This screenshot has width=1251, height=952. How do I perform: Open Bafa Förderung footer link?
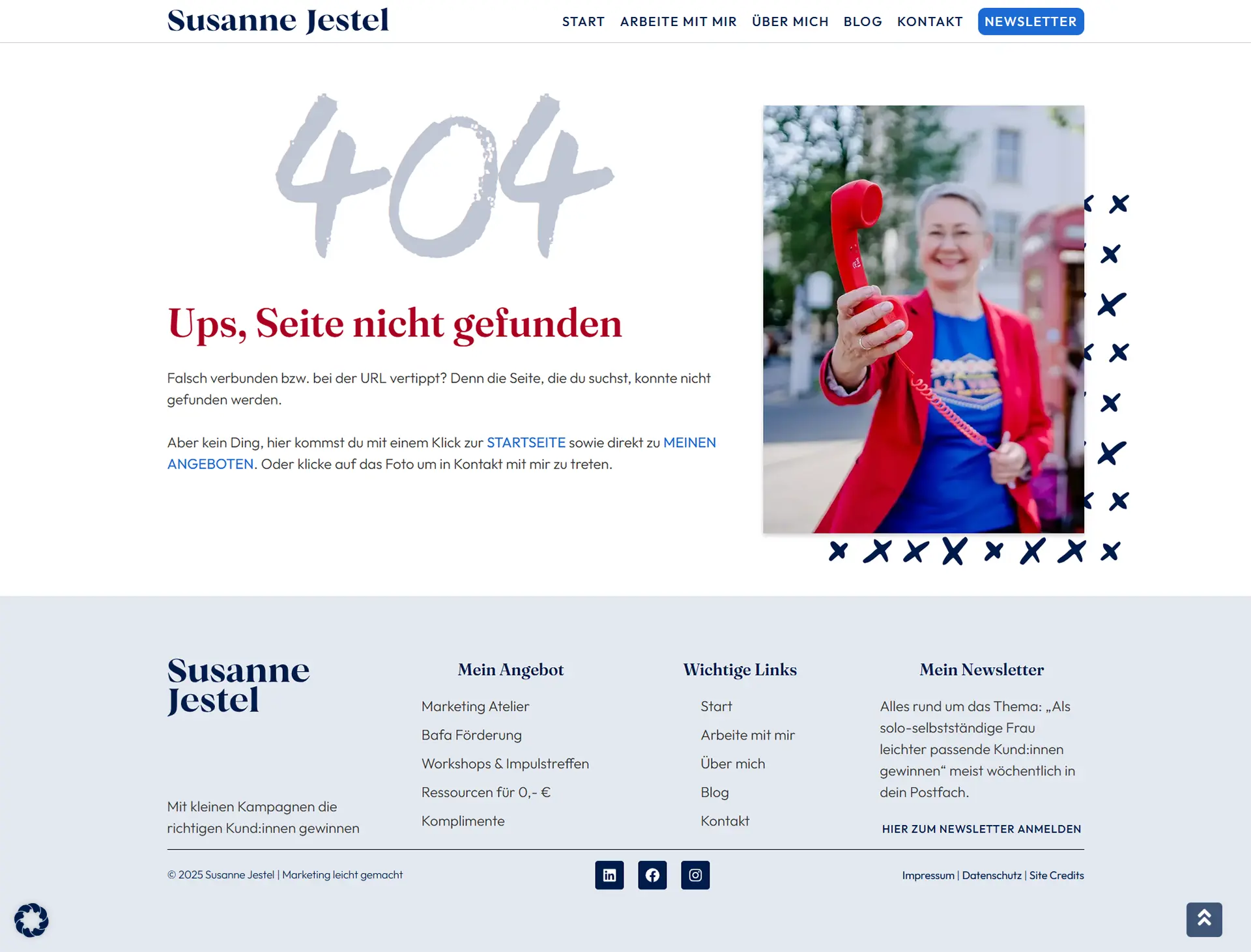coord(471,735)
